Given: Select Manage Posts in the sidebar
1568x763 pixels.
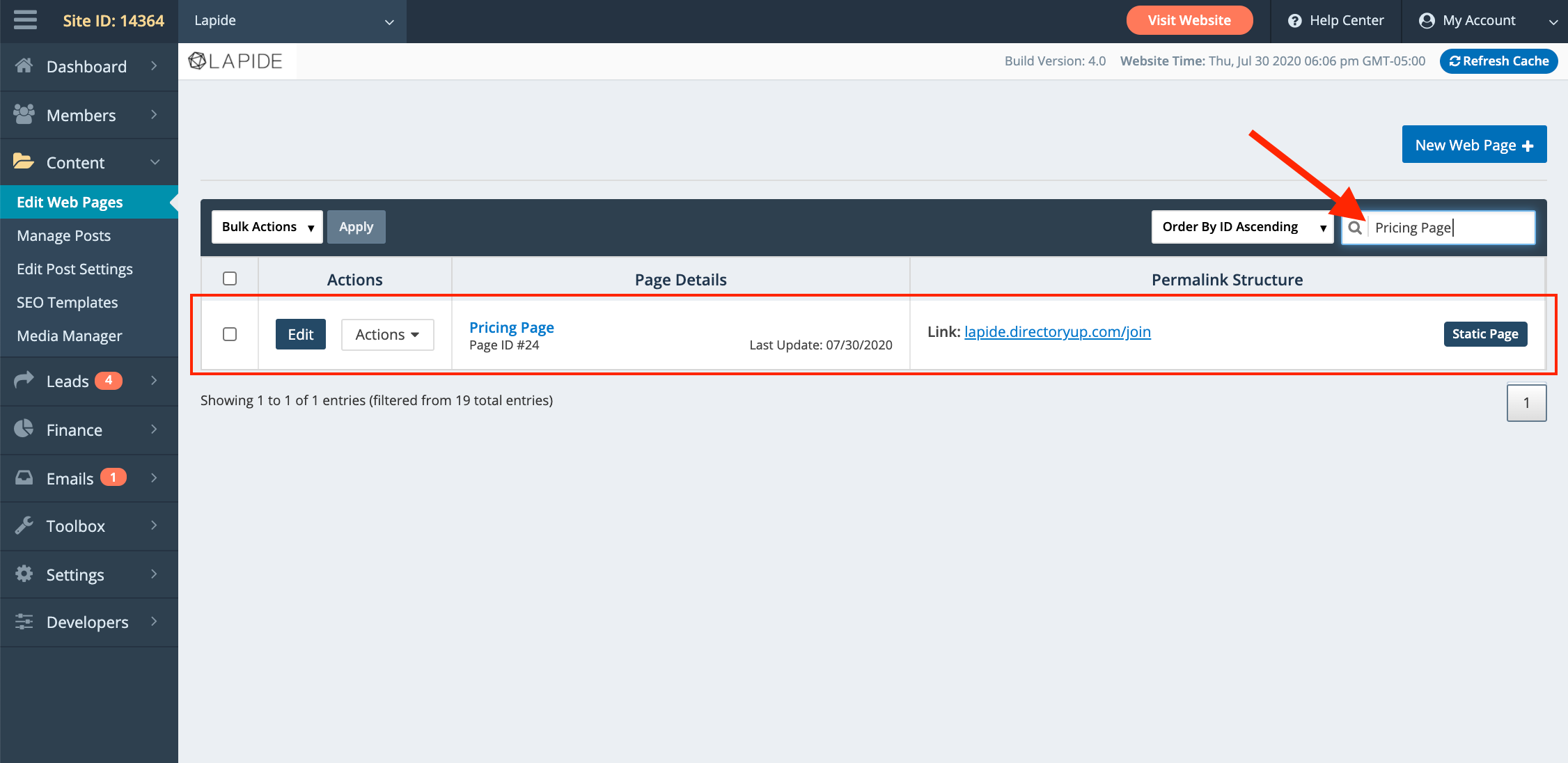Looking at the screenshot, I should [x=63, y=235].
